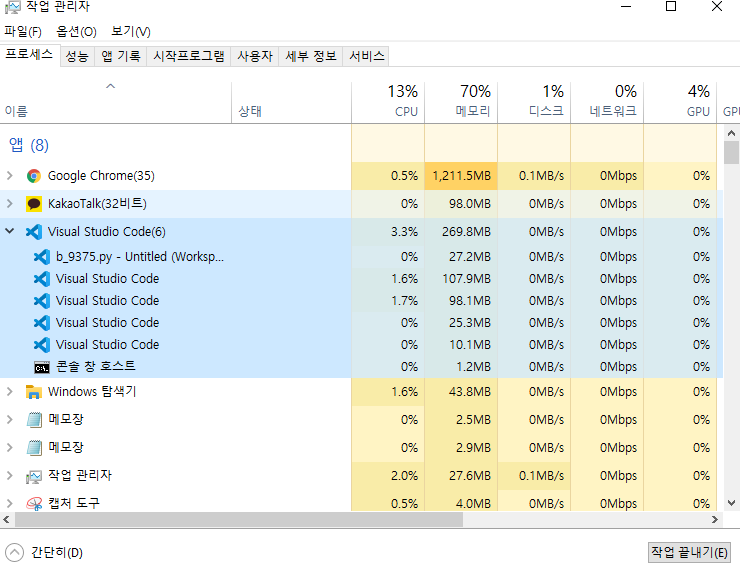Image resolution: width=740 pixels, height=571 pixels.
Task: Maximize the 작업 관리자 window
Action: [671, 7]
